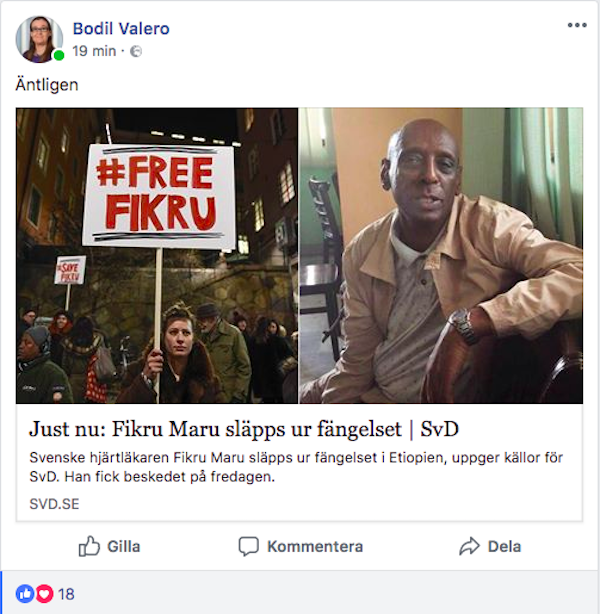
Task: Click the speech bubble comment icon
Action: [249, 546]
